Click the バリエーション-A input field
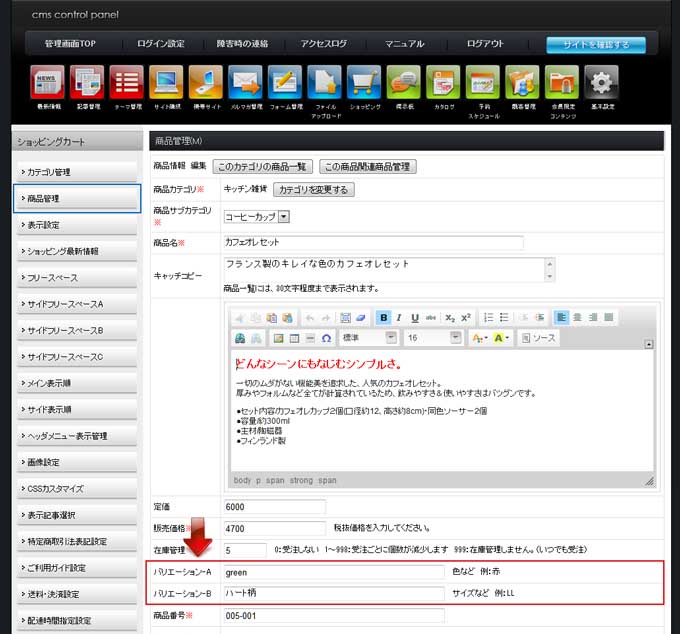Image resolution: width=680 pixels, height=634 pixels. pos(332,573)
